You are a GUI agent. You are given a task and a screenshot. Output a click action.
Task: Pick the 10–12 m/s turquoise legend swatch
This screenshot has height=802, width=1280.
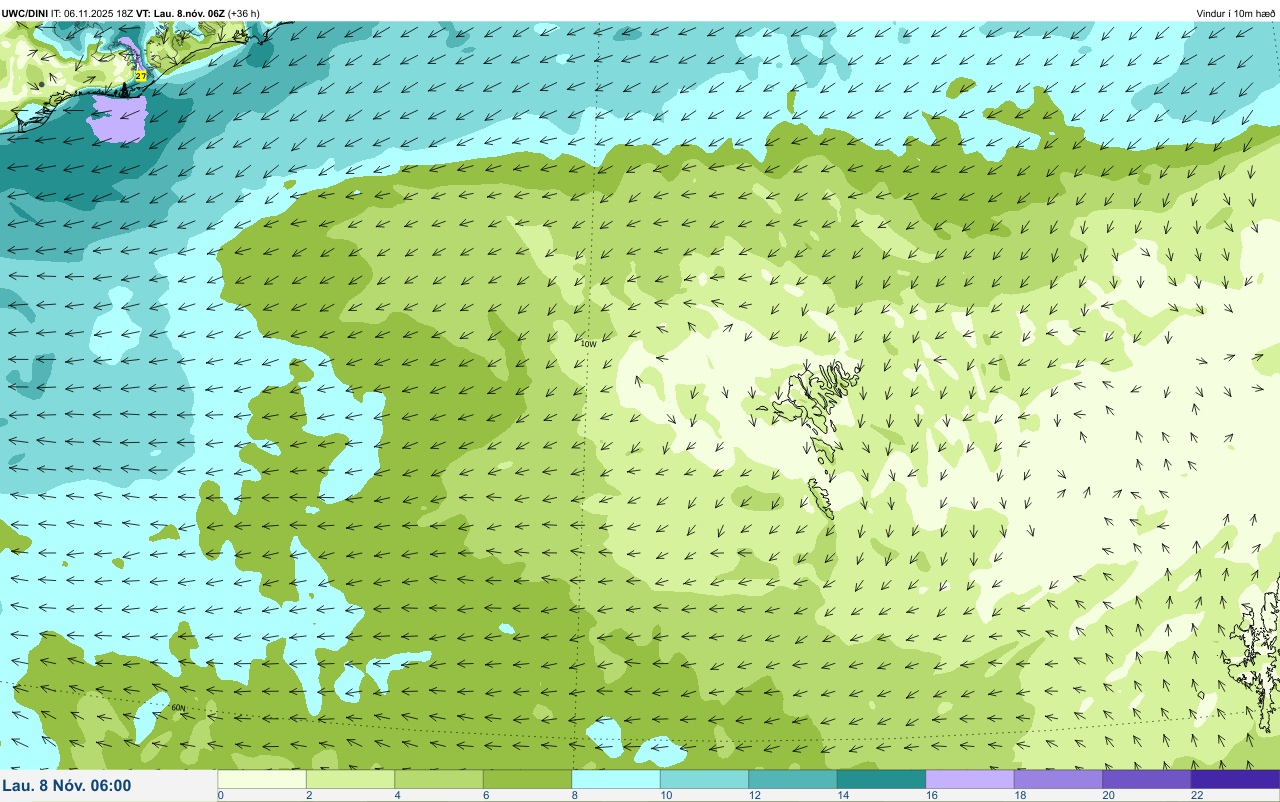pyautogui.click(x=704, y=779)
